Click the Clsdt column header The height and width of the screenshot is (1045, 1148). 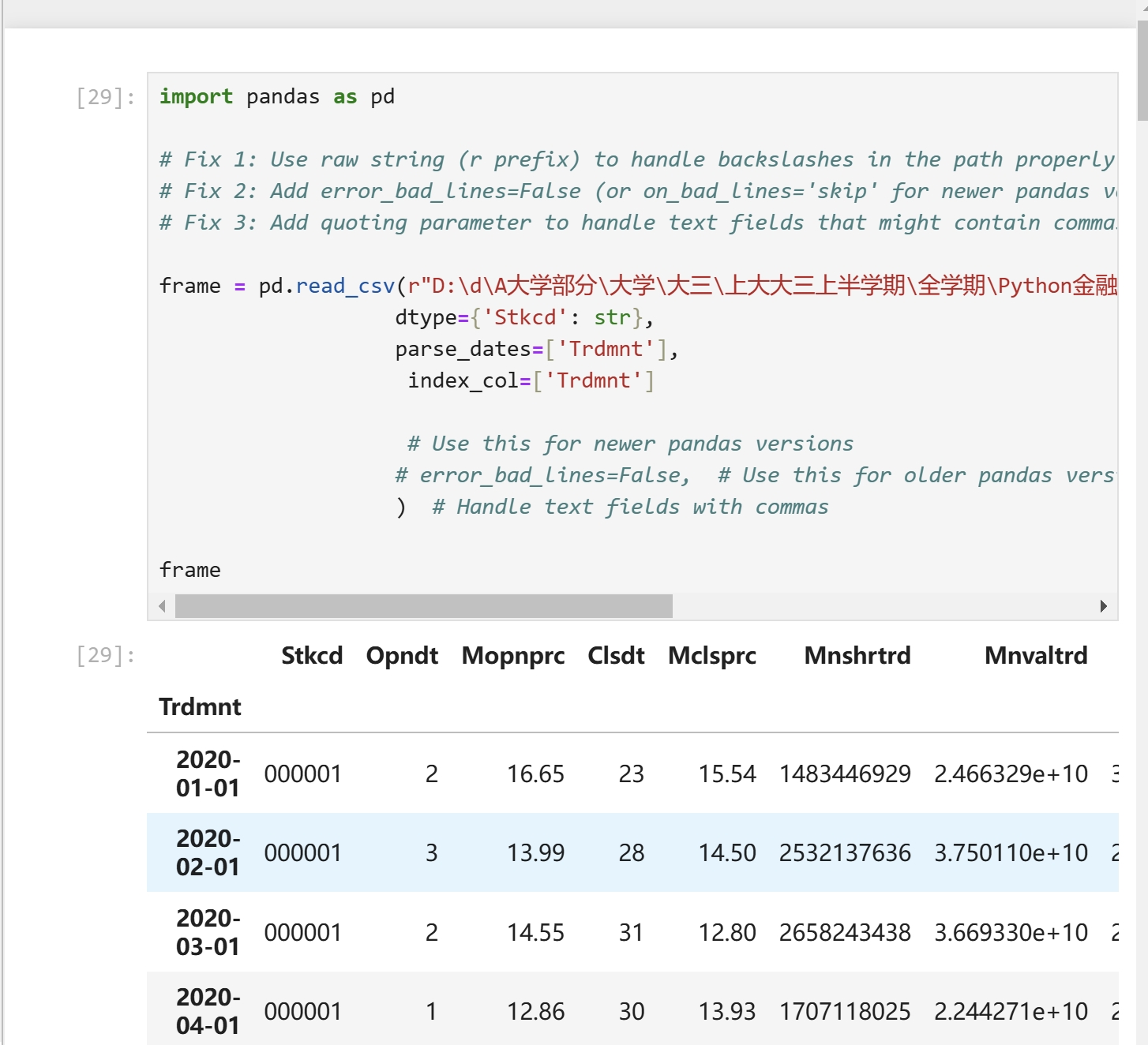pyautogui.click(x=616, y=655)
